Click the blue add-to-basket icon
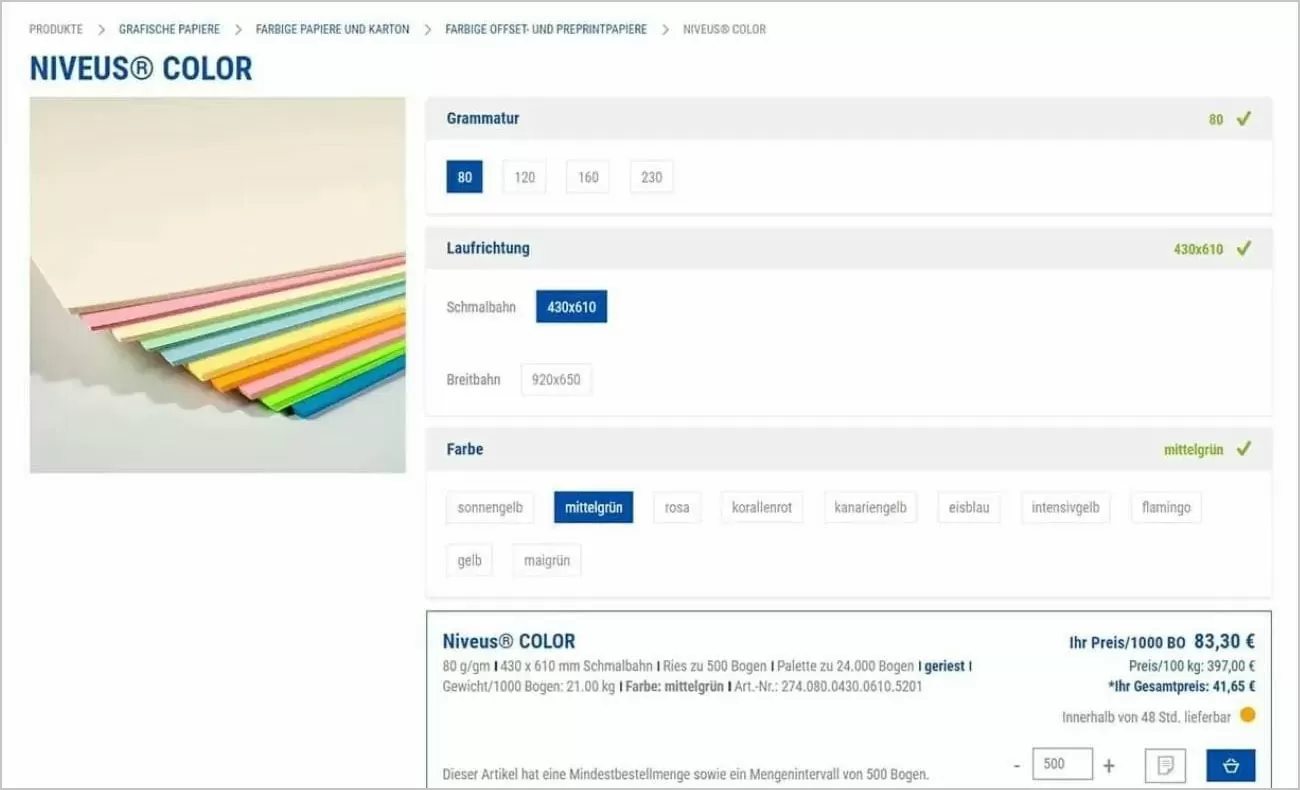The image size is (1300, 790). point(1229,764)
